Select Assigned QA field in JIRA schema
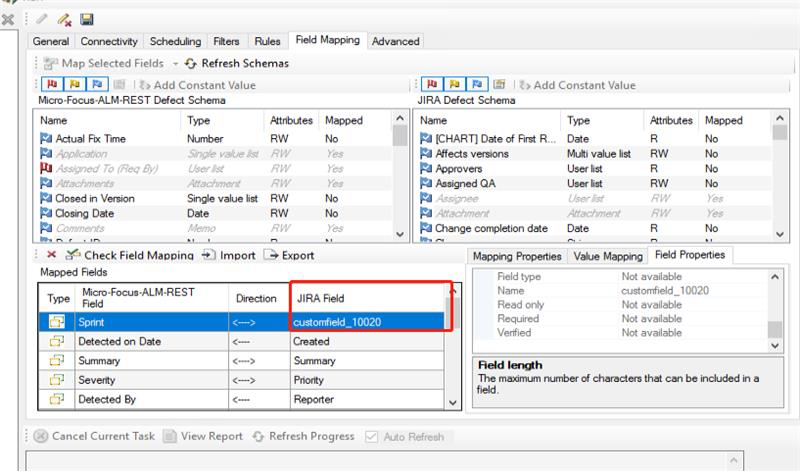 (594, 183)
